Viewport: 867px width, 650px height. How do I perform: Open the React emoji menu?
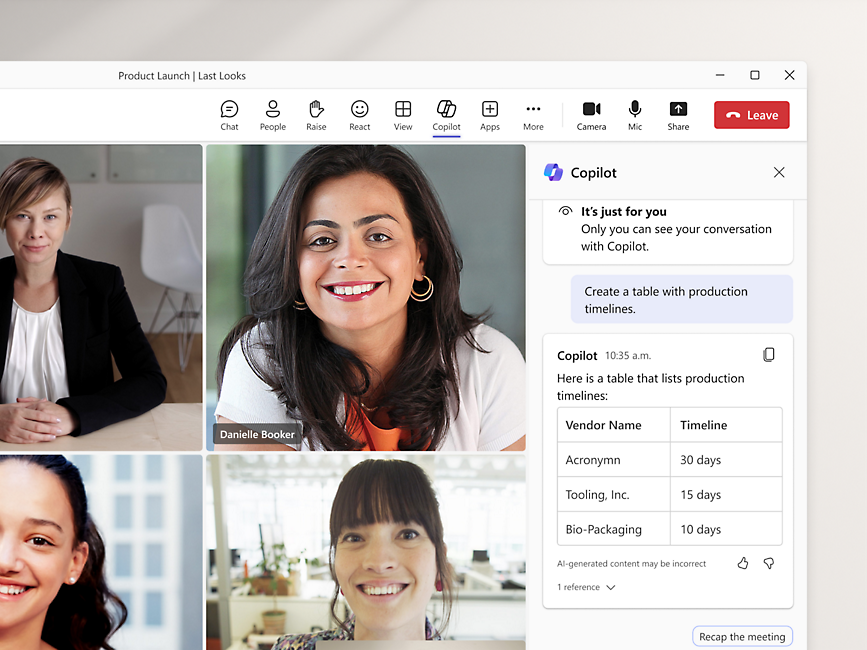(x=359, y=114)
